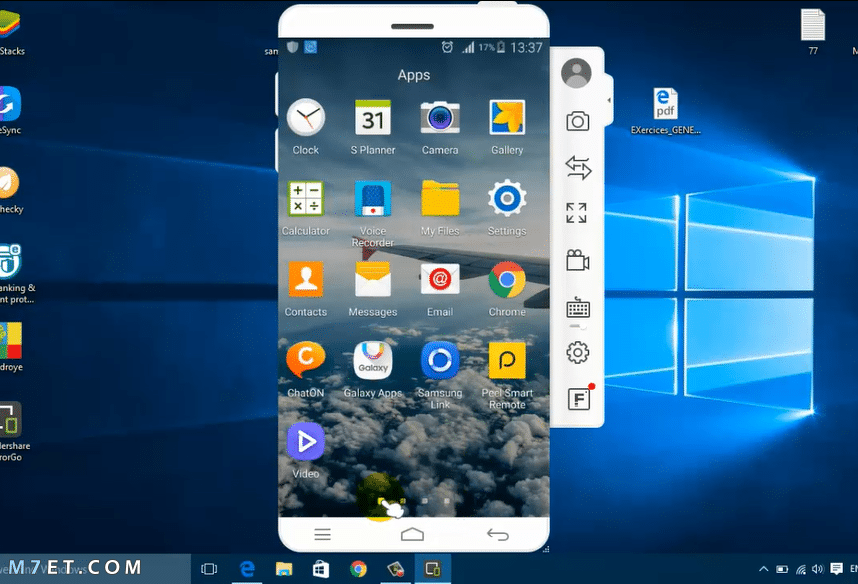Screen dimensions: 858x584
Task: Take a screenshot with sidebar camera icon
Action: click(577, 121)
